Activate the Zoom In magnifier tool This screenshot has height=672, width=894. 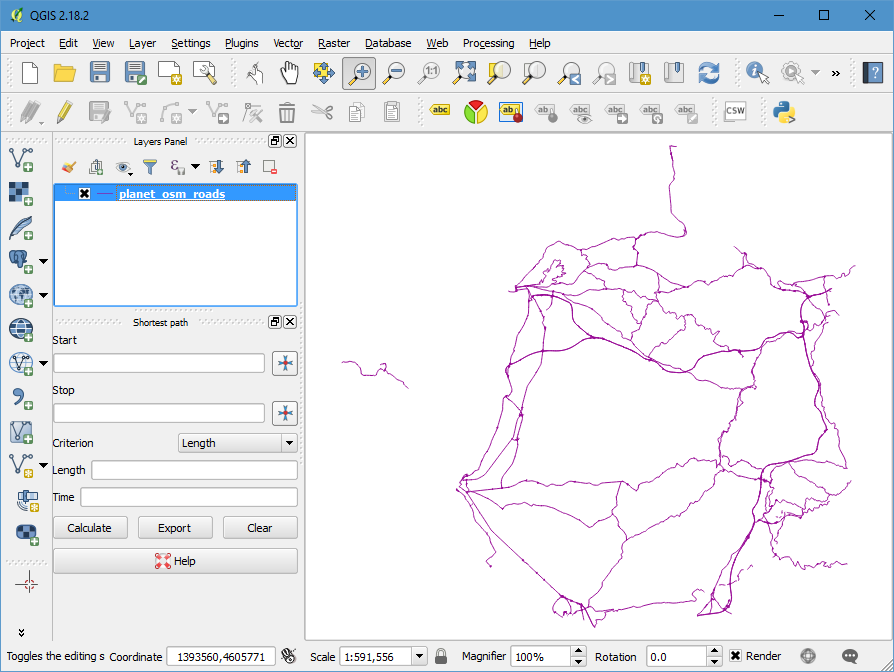[x=359, y=73]
